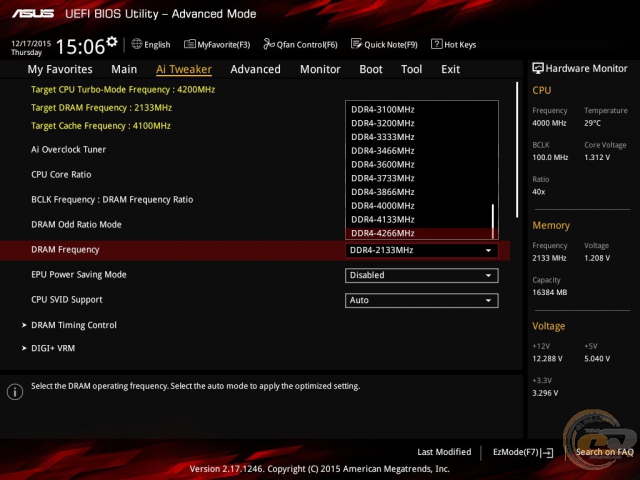This screenshot has height=480, width=640.
Task: Open the DRAM Frequency dropdown
Action: (x=422, y=250)
